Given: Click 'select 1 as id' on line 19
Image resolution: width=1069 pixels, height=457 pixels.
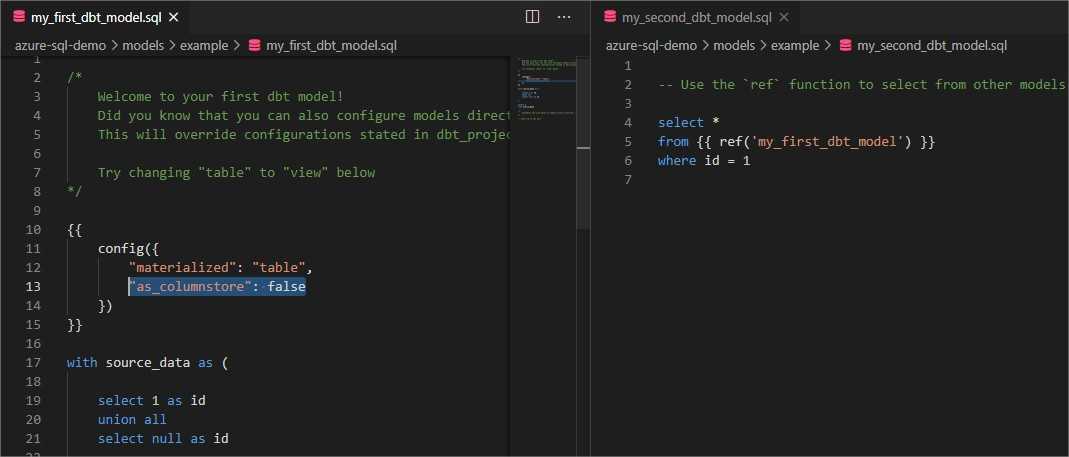Looking at the screenshot, I should (x=151, y=400).
